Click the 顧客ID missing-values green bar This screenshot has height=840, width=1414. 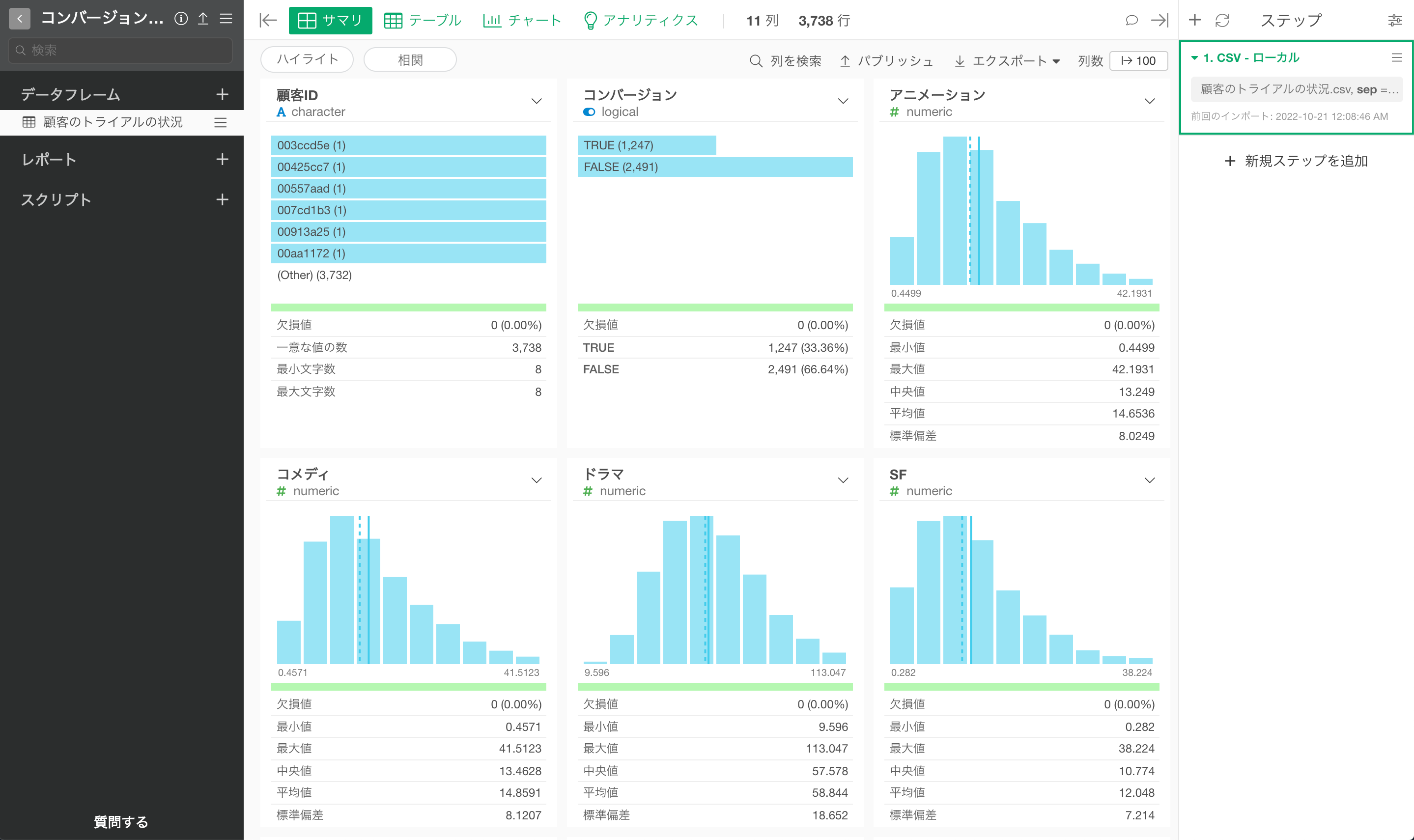point(408,308)
